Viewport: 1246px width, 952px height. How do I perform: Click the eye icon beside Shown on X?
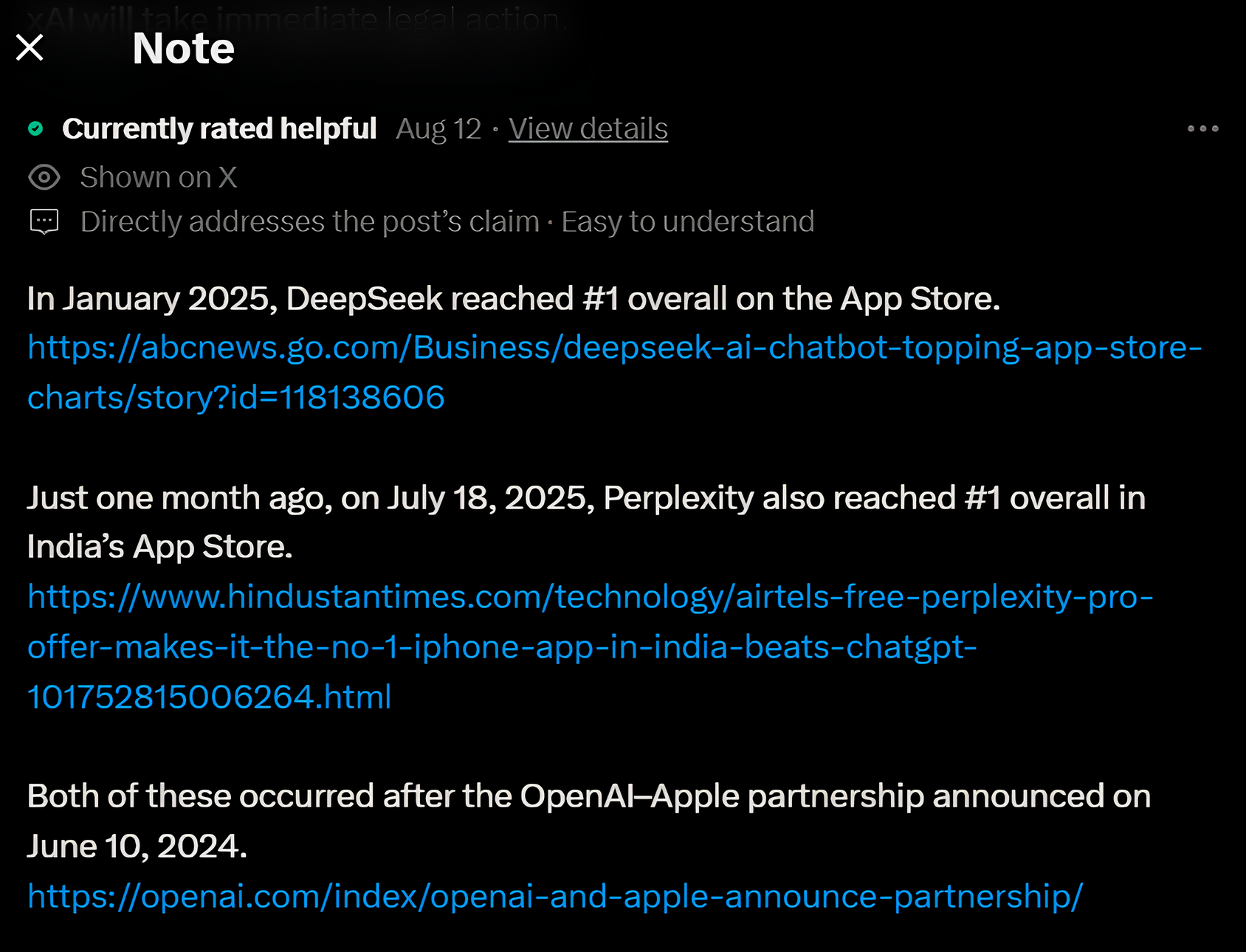click(44, 178)
